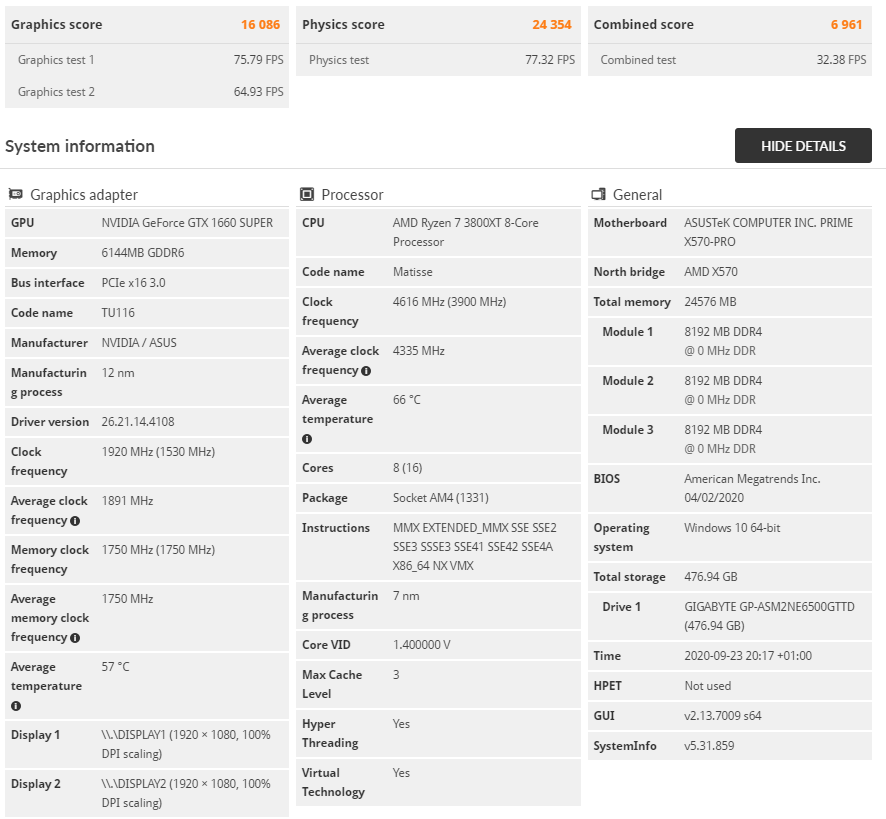Click GPU average clock value 1891 MHz
The height and width of the screenshot is (819, 886).
[x=127, y=501]
